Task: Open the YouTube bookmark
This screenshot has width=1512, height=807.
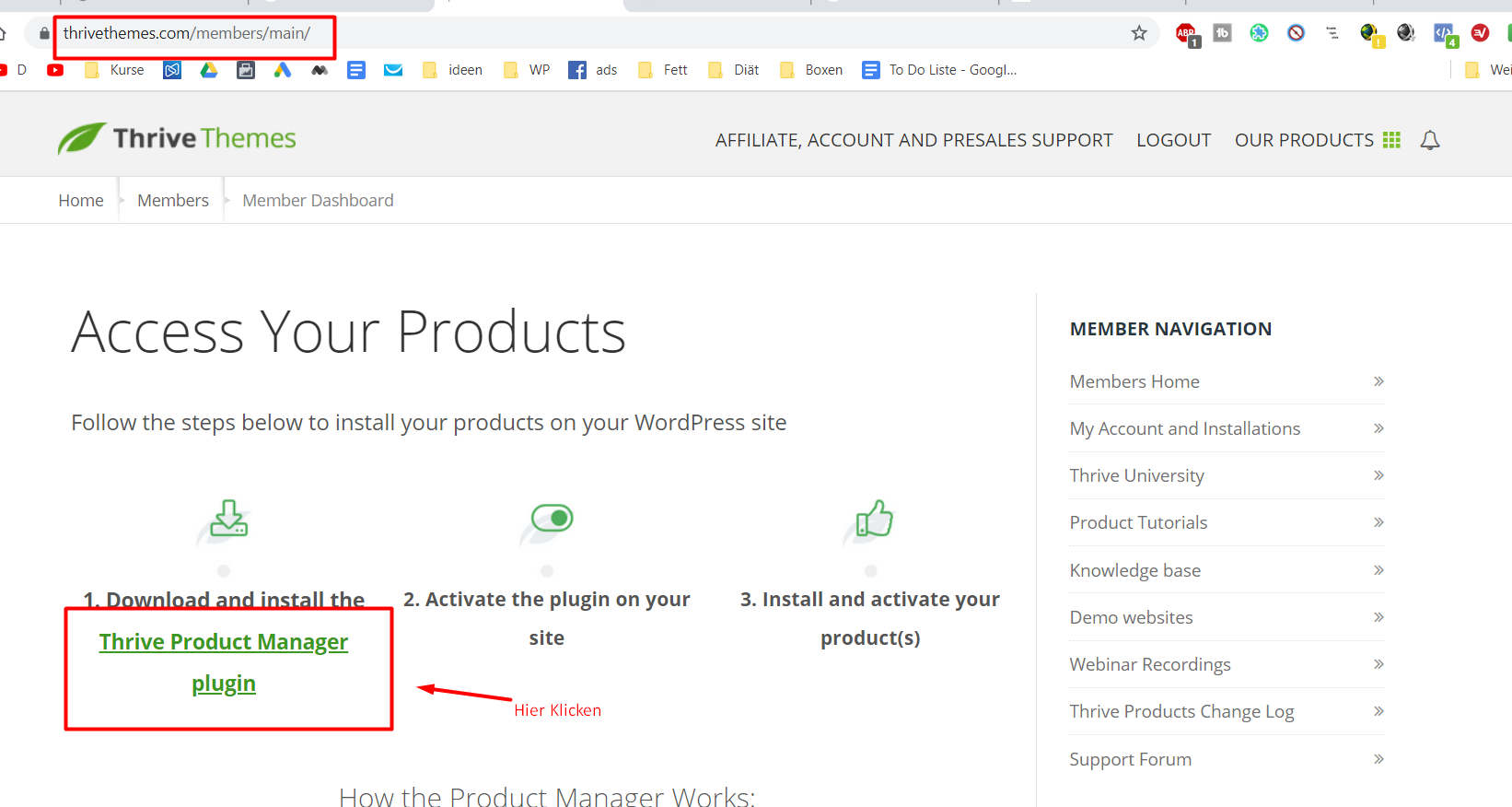Action: 55,70
